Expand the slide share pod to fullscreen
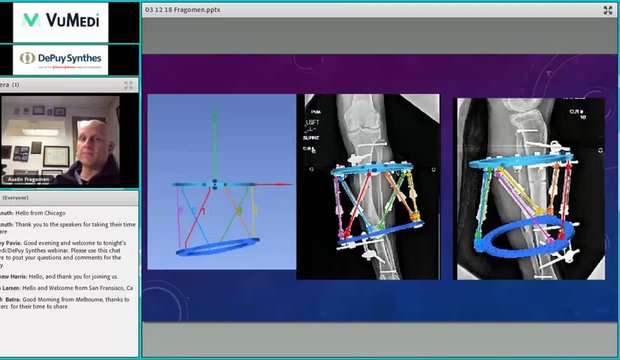Viewport: 620px width, 360px height. pyautogui.click(x=608, y=10)
